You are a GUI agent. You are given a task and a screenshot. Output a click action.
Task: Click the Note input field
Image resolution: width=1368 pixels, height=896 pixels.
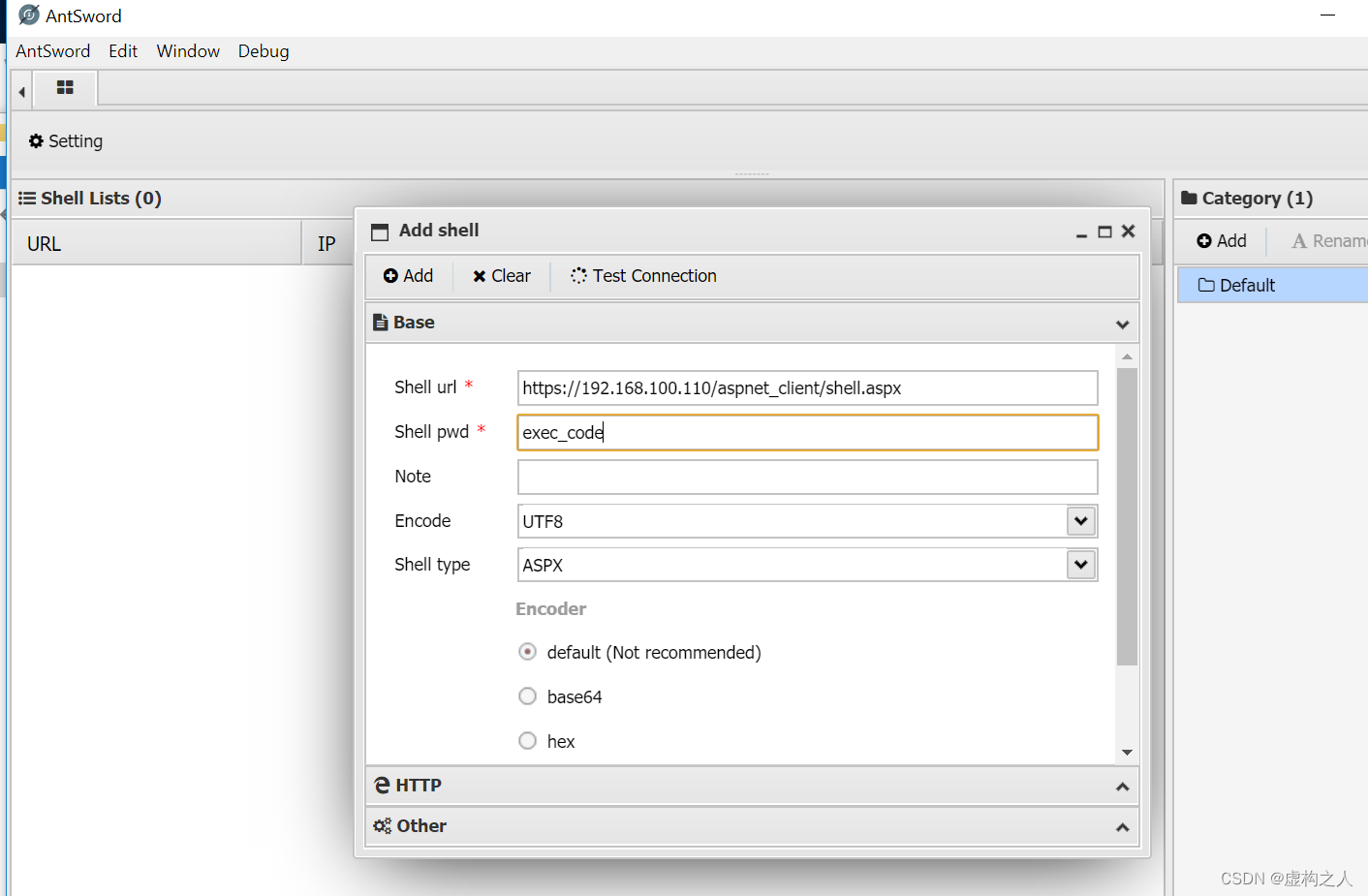pos(808,478)
